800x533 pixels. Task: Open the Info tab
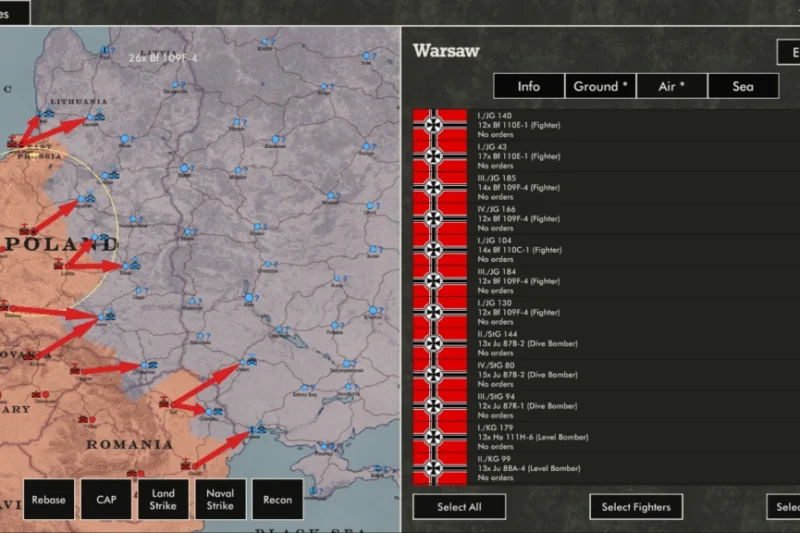529,87
